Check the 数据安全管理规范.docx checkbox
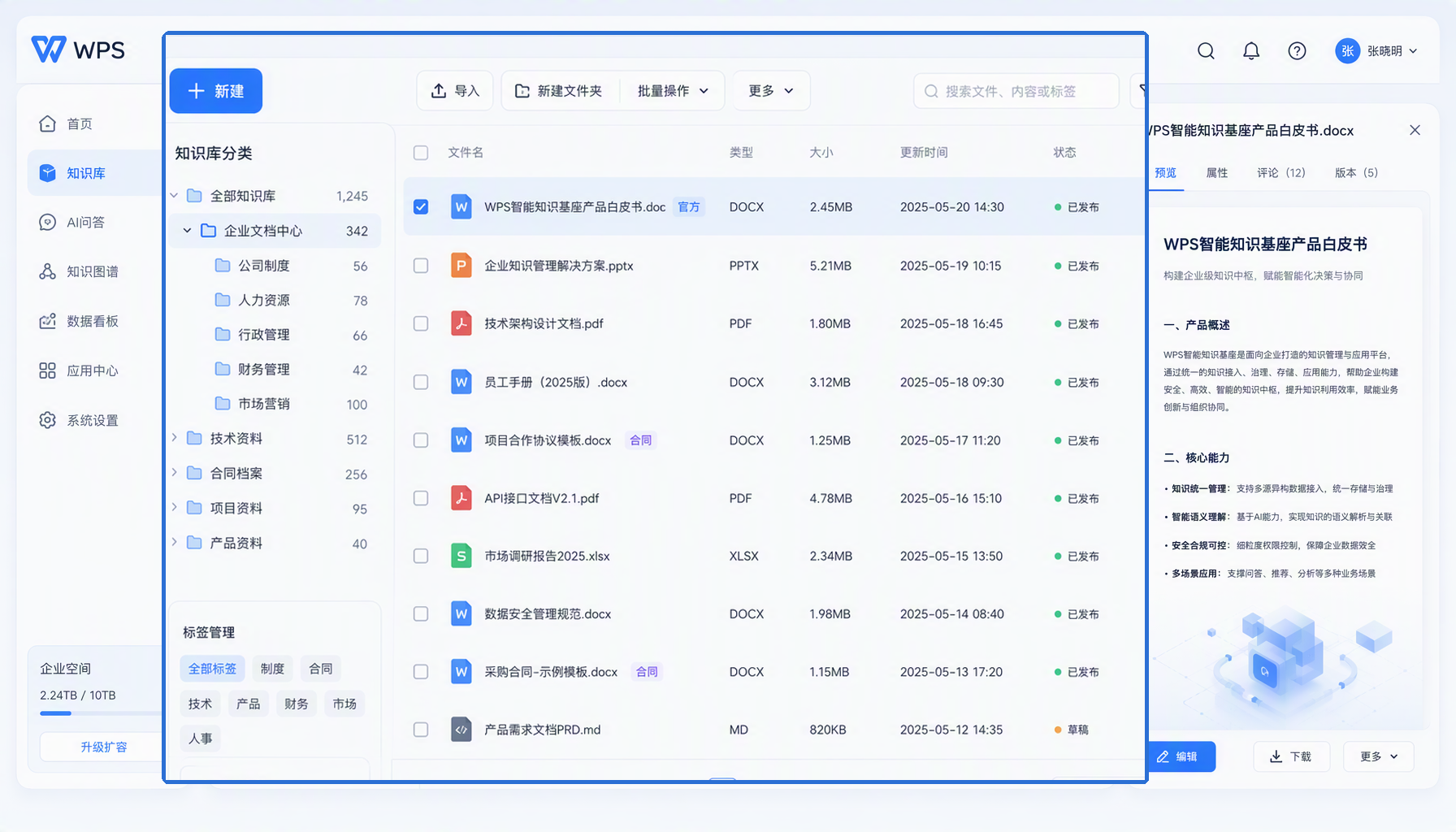This screenshot has width=1456, height=832. tap(421, 614)
